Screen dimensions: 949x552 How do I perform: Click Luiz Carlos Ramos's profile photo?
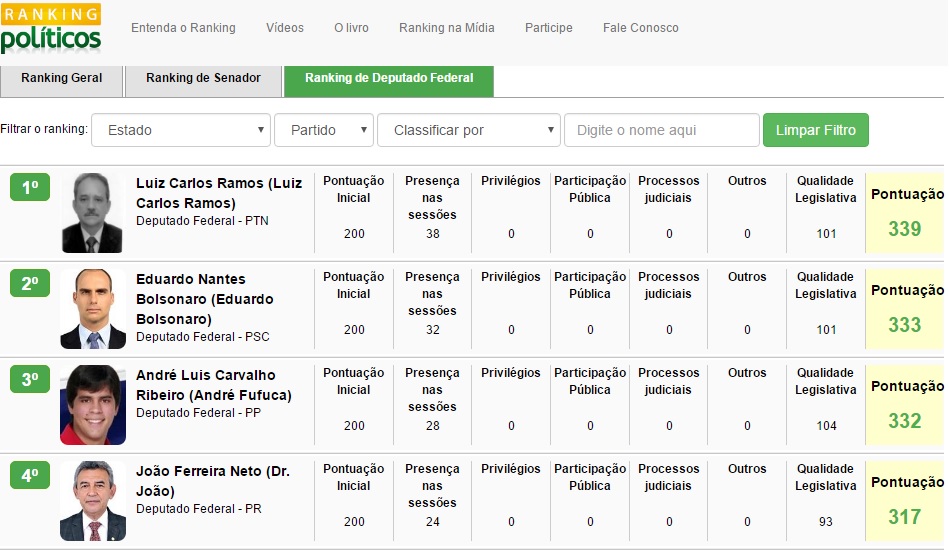92,213
